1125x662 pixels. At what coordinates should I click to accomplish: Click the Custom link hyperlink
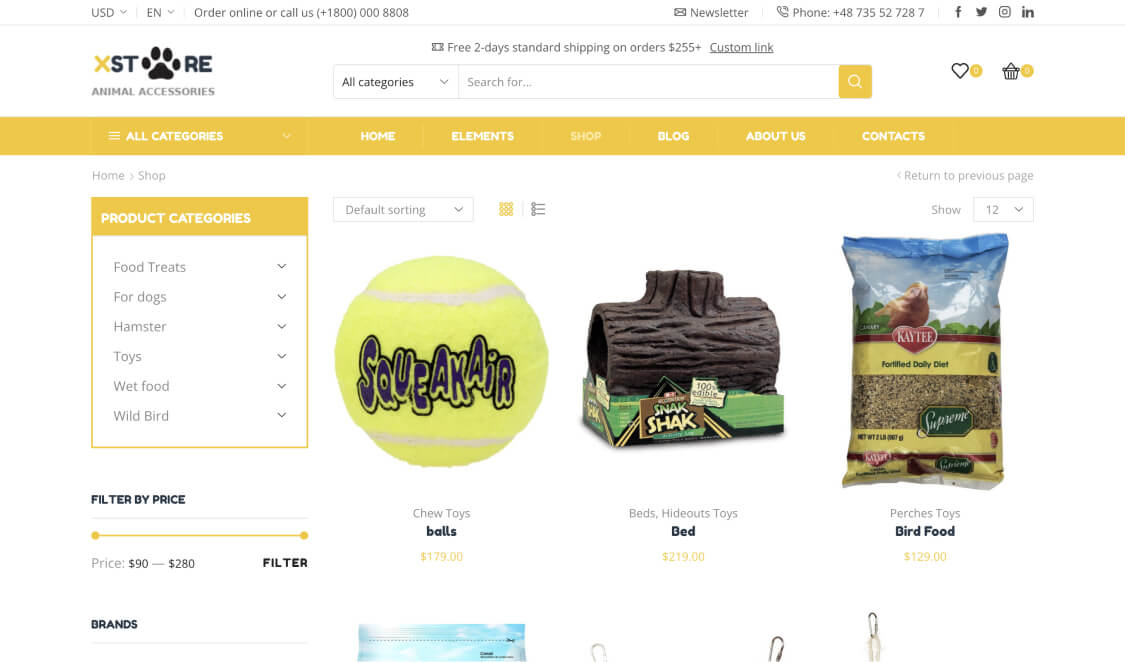[x=741, y=47]
